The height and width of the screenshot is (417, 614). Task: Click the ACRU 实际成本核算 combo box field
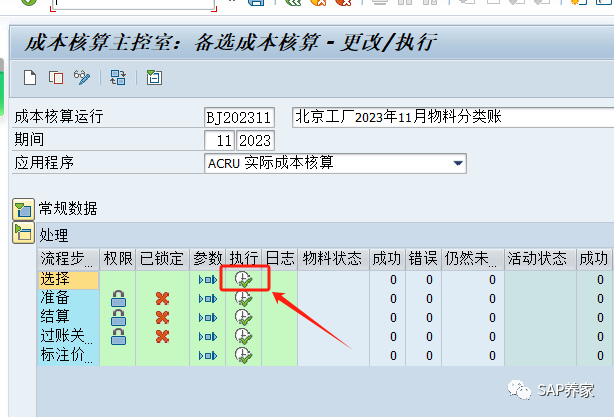[x=335, y=163]
